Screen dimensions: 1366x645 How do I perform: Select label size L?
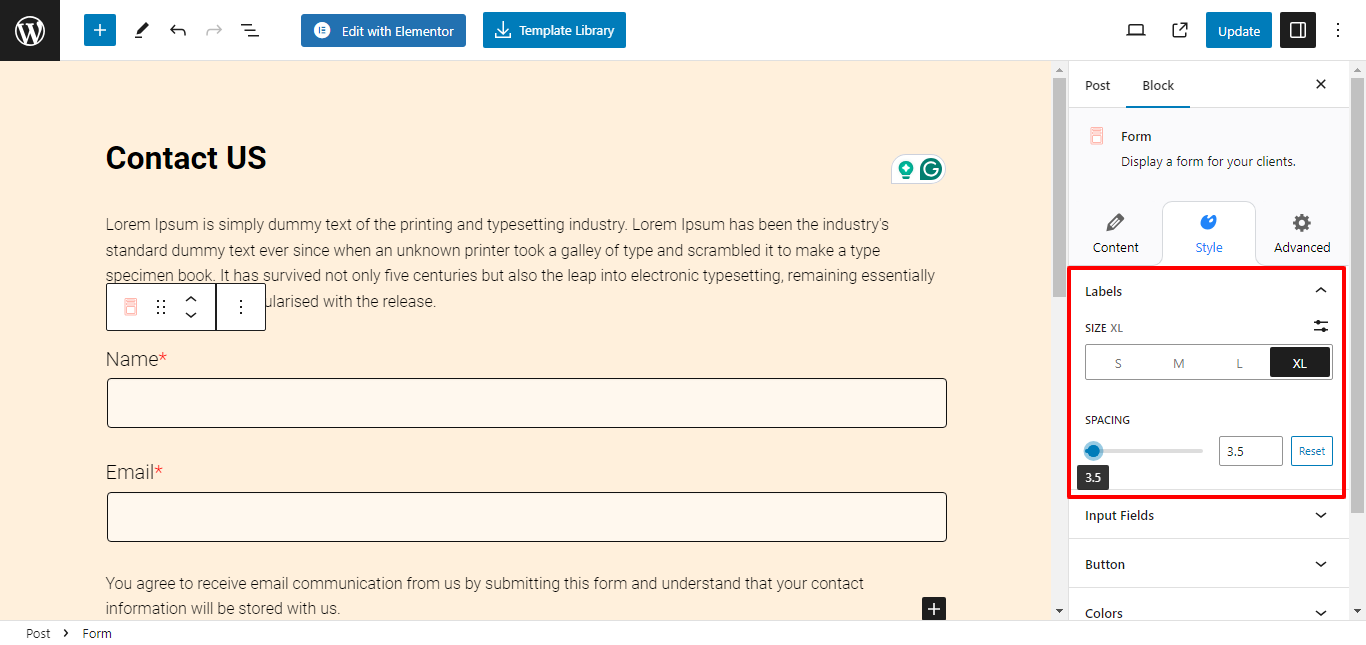pyautogui.click(x=1239, y=363)
